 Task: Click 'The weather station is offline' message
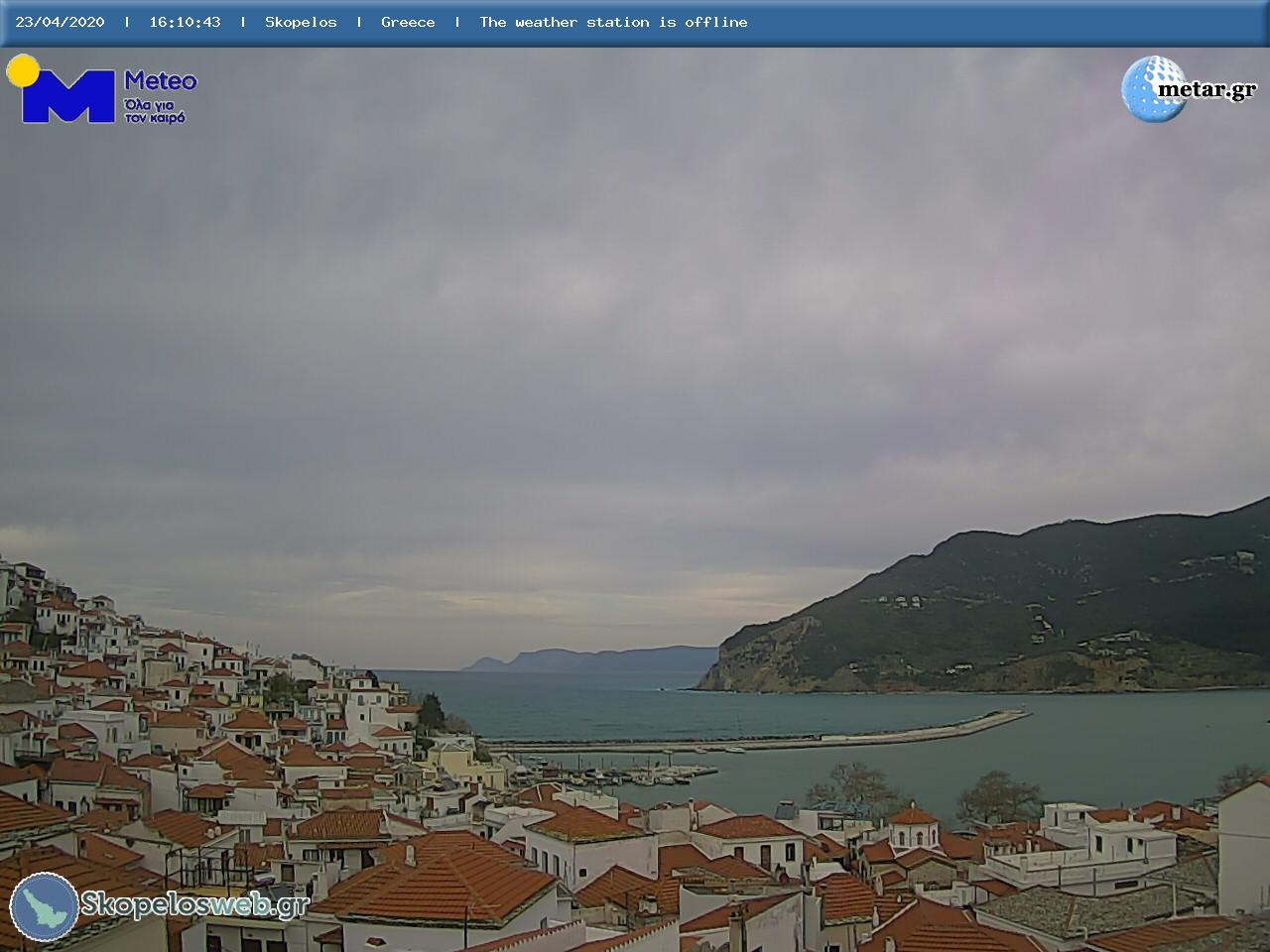click(613, 22)
